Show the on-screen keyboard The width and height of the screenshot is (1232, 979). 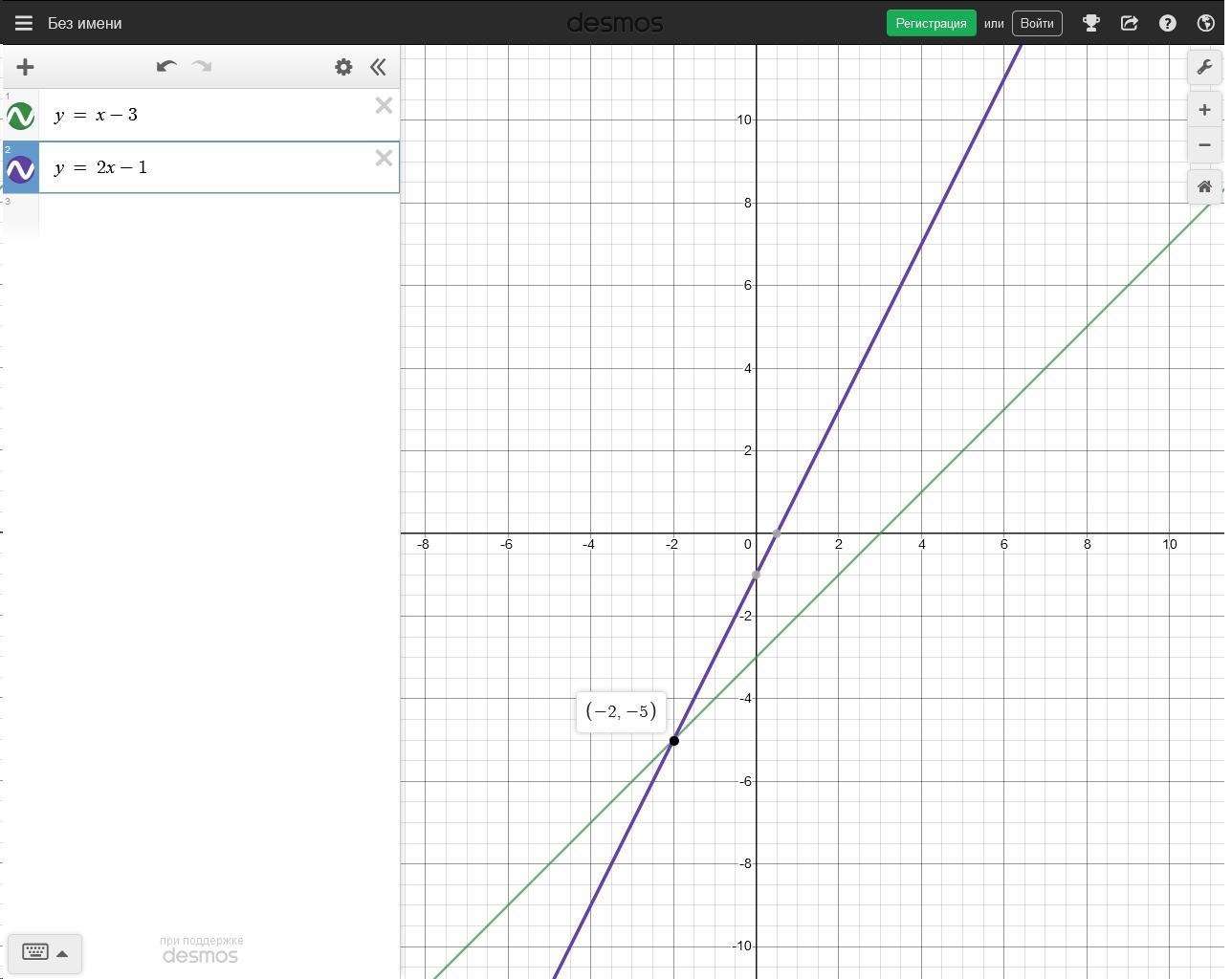(x=35, y=952)
